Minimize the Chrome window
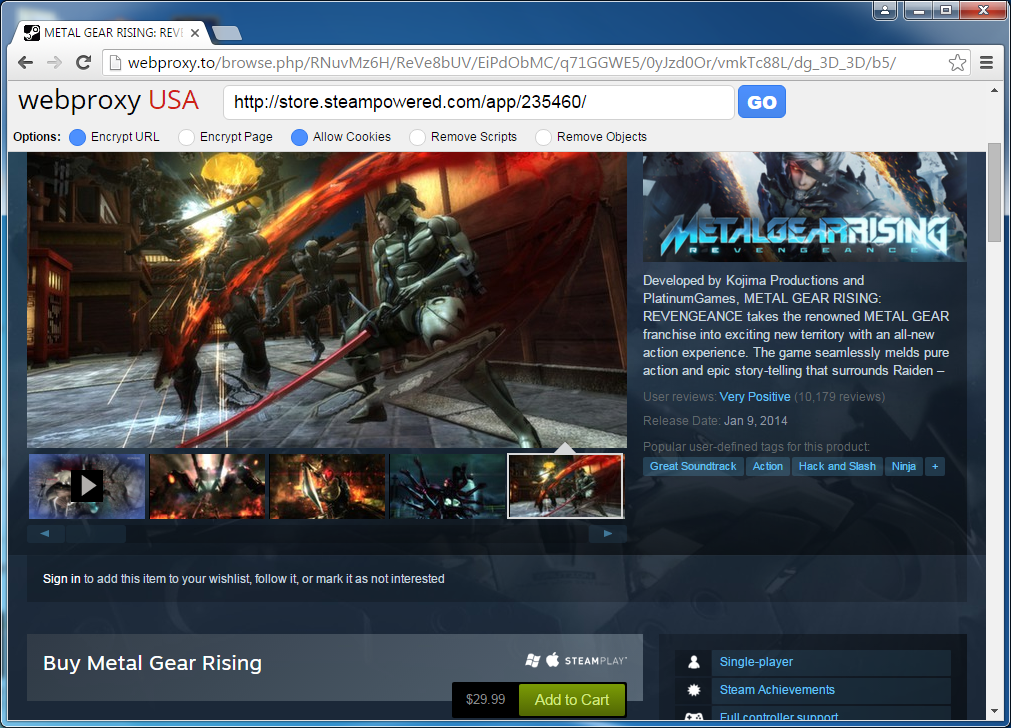Image resolution: width=1011 pixels, height=728 pixels. (x=918, y=10)
